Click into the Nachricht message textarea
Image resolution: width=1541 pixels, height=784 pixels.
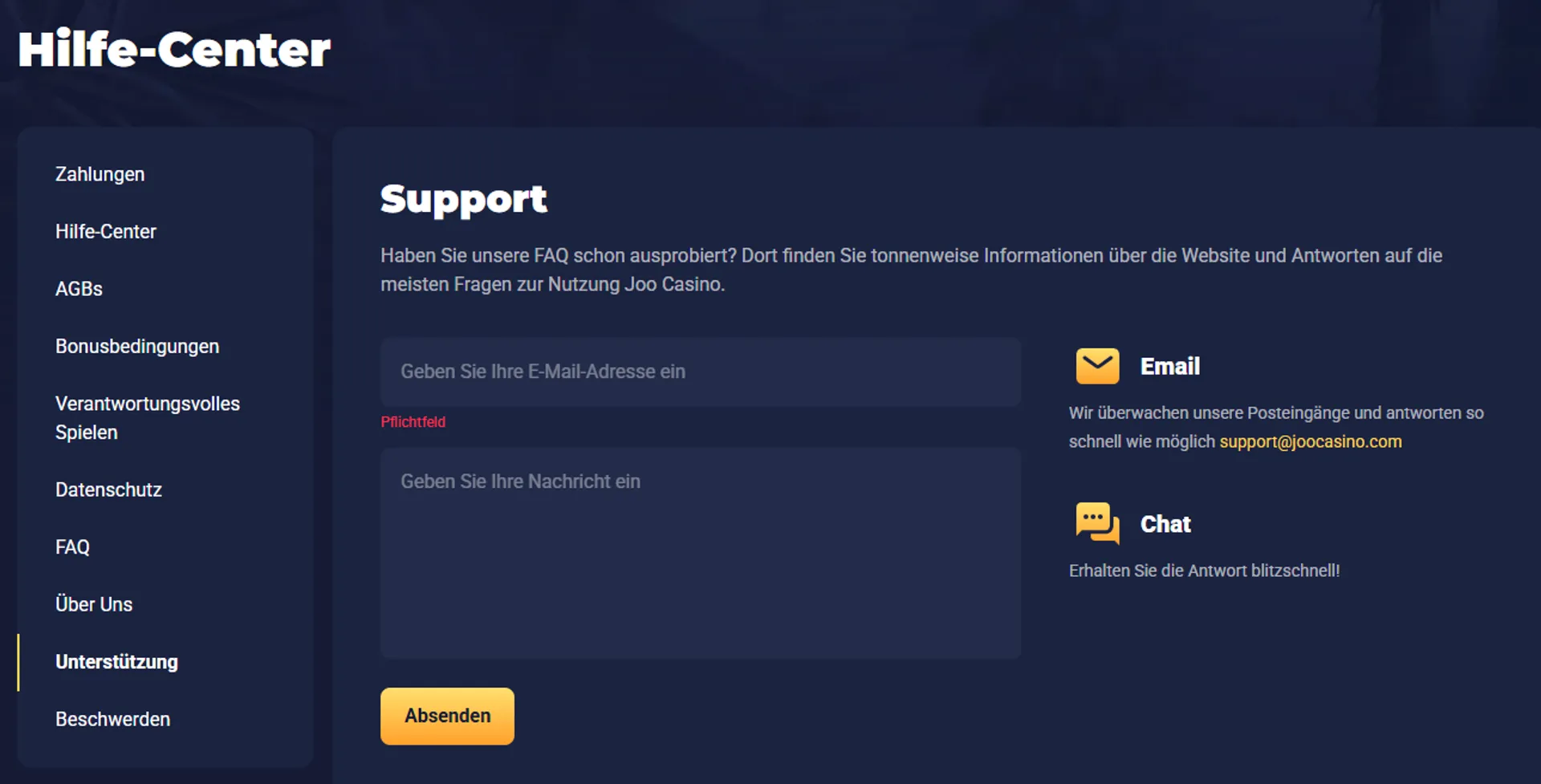click(701, 553)
